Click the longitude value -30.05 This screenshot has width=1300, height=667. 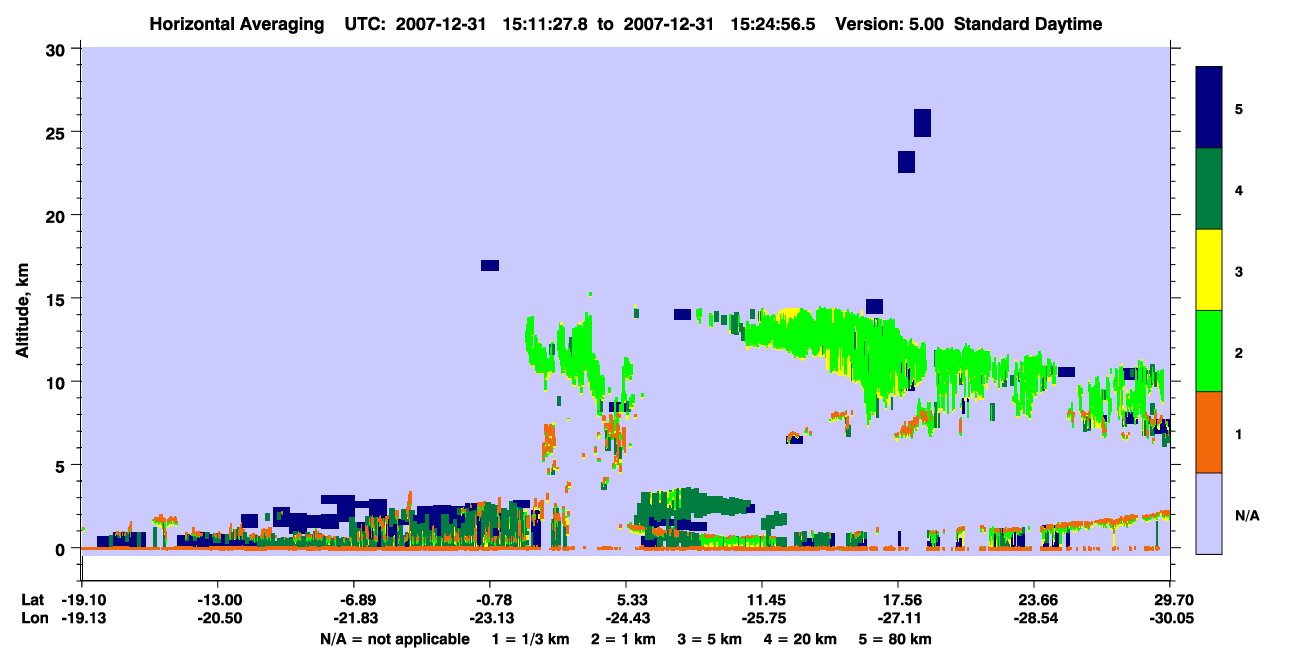tap(1170, 618)
